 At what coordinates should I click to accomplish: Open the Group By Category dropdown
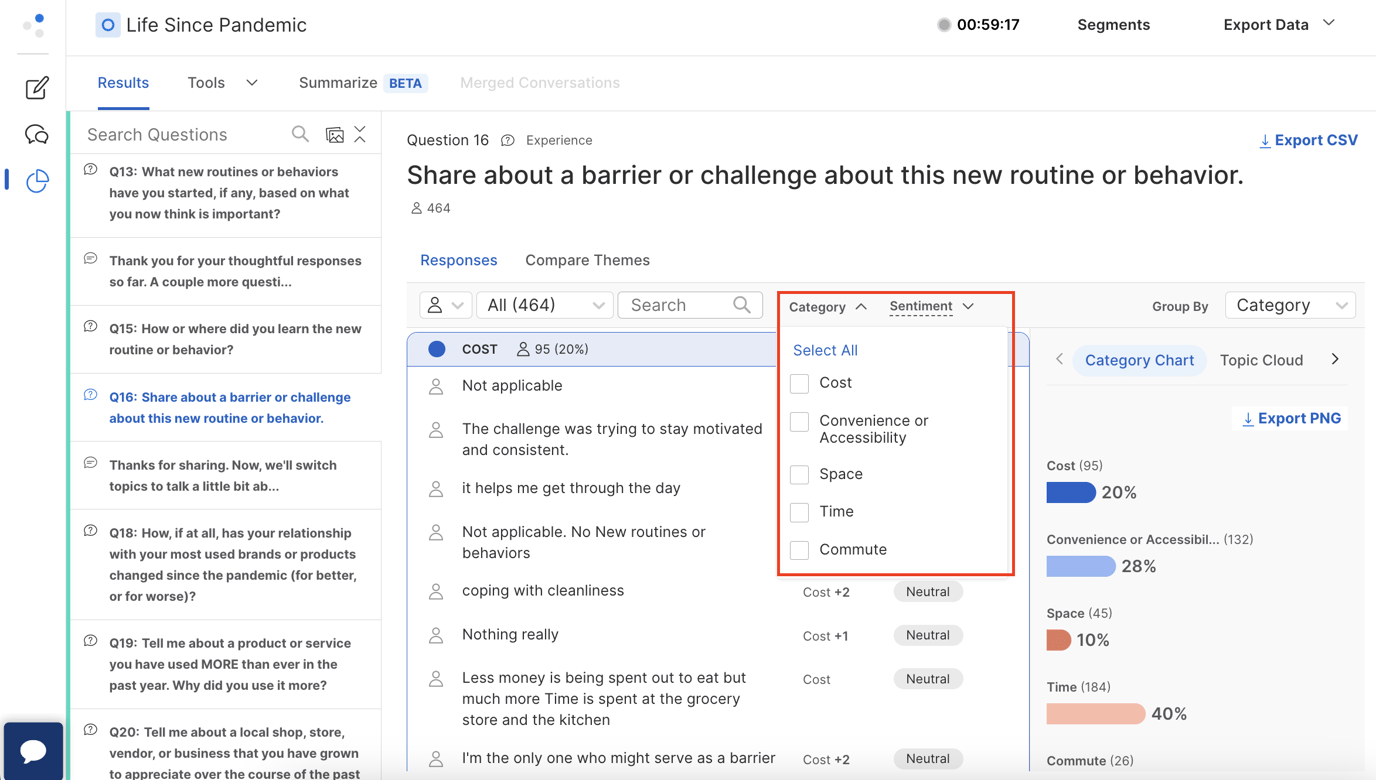click(1290, 305)
